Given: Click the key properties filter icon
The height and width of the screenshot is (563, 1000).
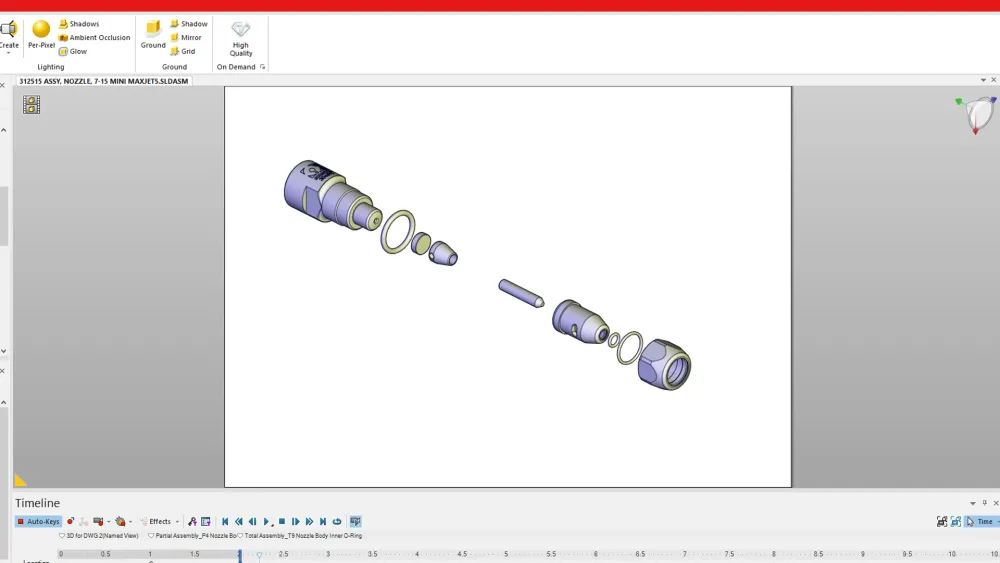Looking at the screenshot, I should pos(192,522).
